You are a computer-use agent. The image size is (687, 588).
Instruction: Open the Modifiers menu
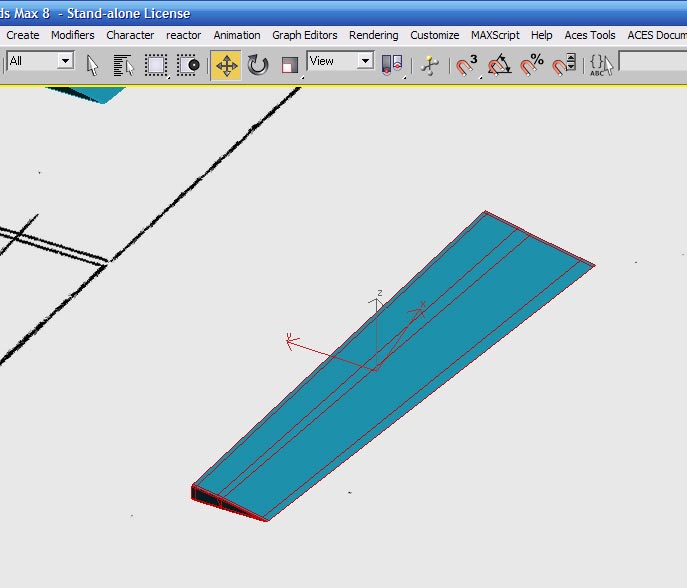pyautogui.click(x=72, y=35)
